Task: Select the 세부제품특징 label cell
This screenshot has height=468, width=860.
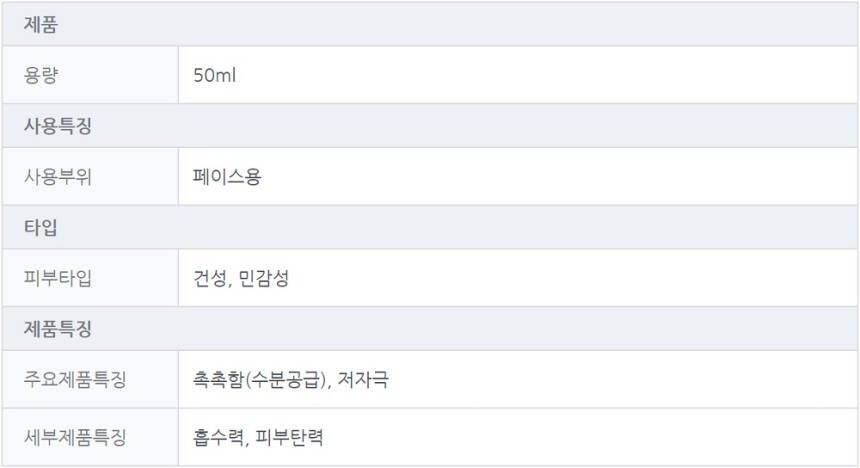Action: [75, 437]
